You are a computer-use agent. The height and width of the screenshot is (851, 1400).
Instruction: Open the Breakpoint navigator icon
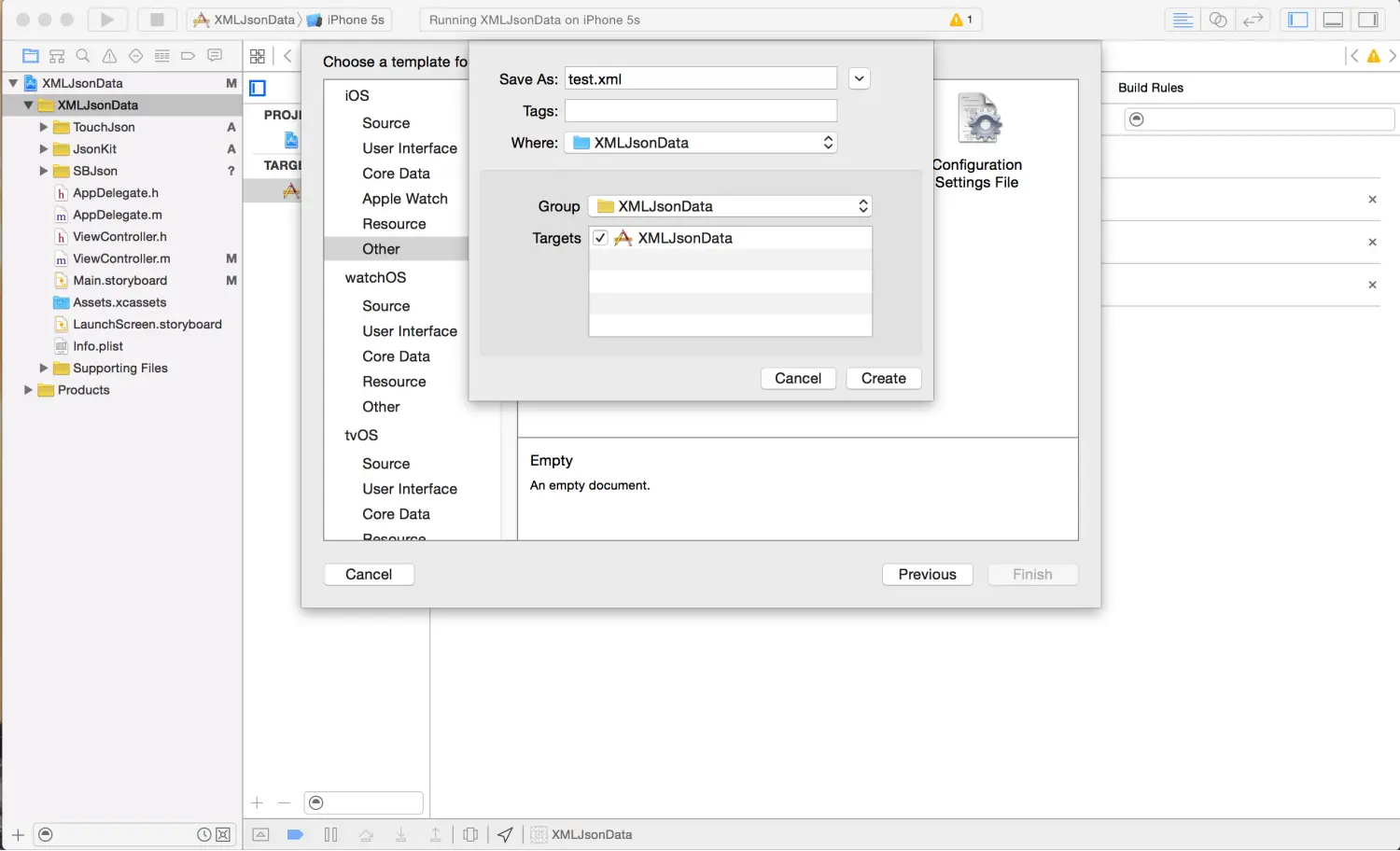(x=188, y=56)
